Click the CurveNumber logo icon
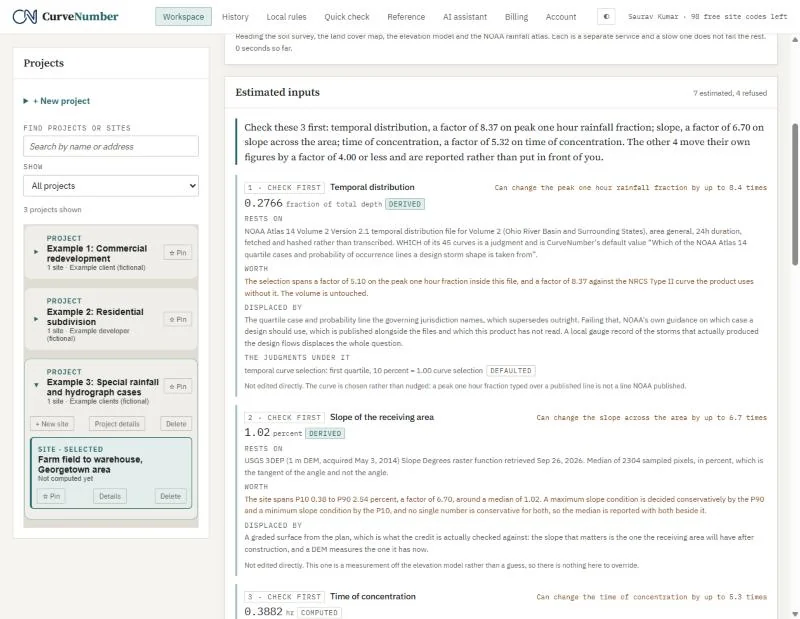Screen dimensions: 800x619 (x=24, y=16)
